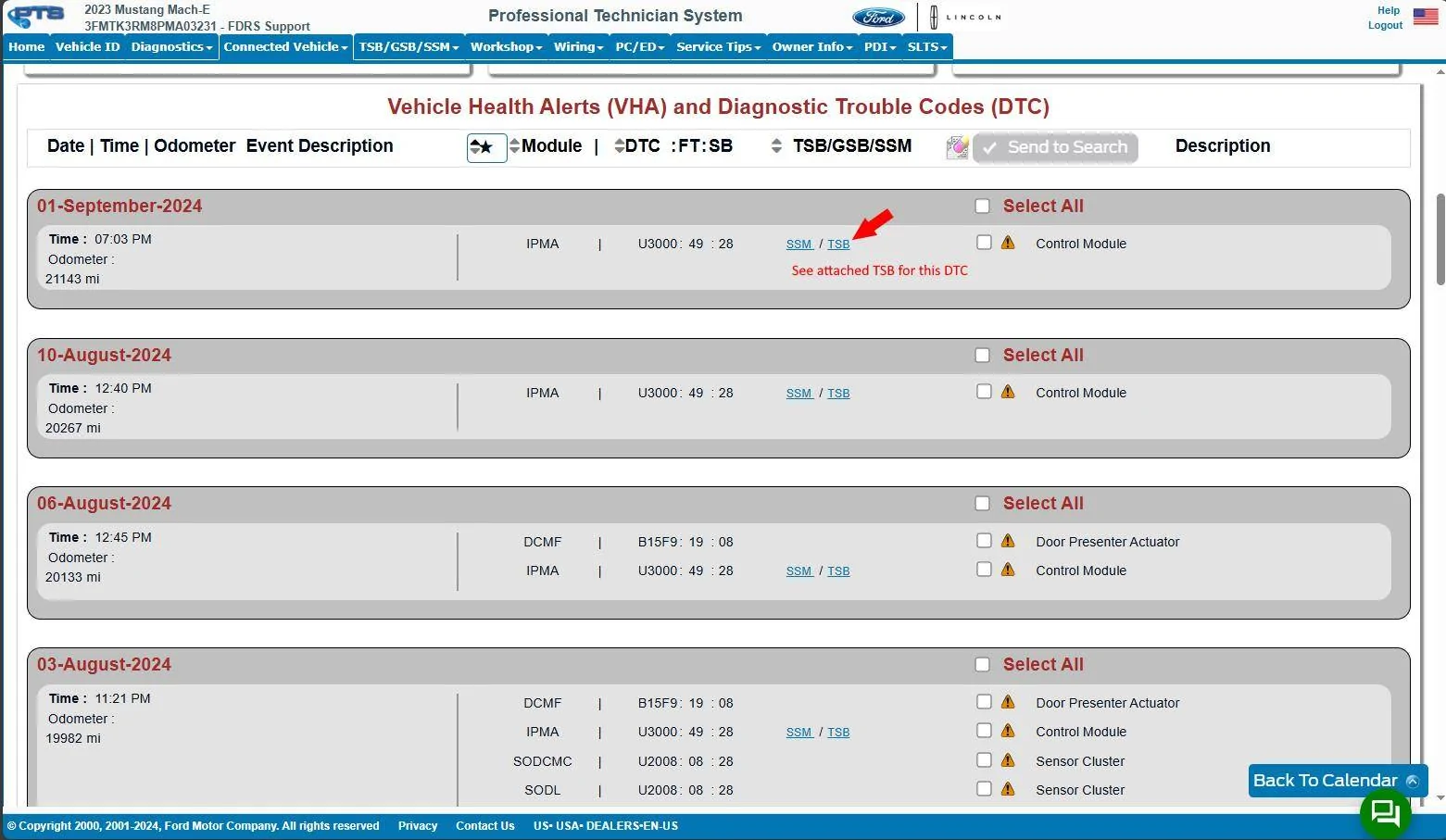Open the Contact Us footer link
The height and width of the screenshot is (840, 1446).
coord(484,826)
